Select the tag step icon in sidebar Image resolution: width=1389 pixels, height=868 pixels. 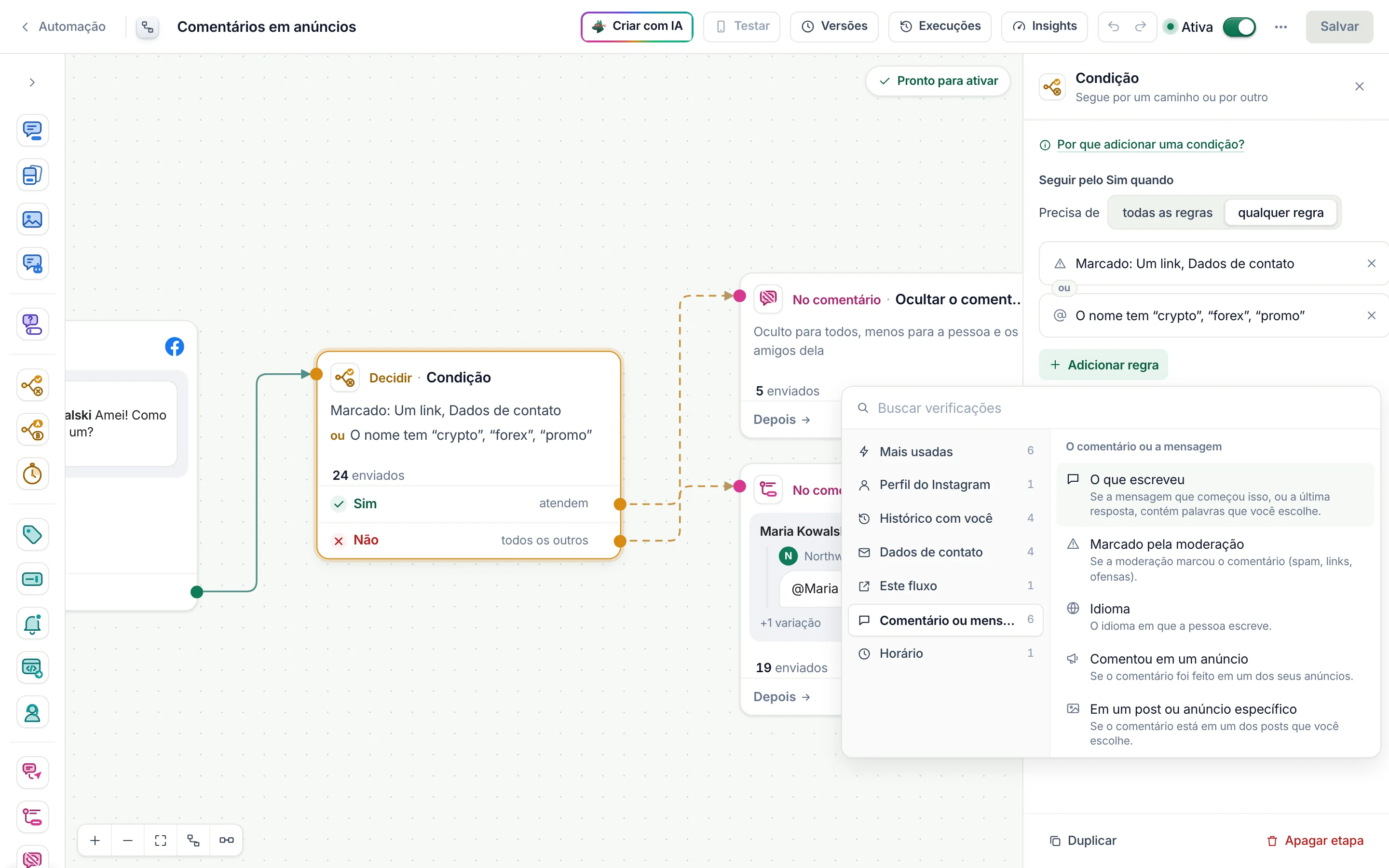click(32, 534)
